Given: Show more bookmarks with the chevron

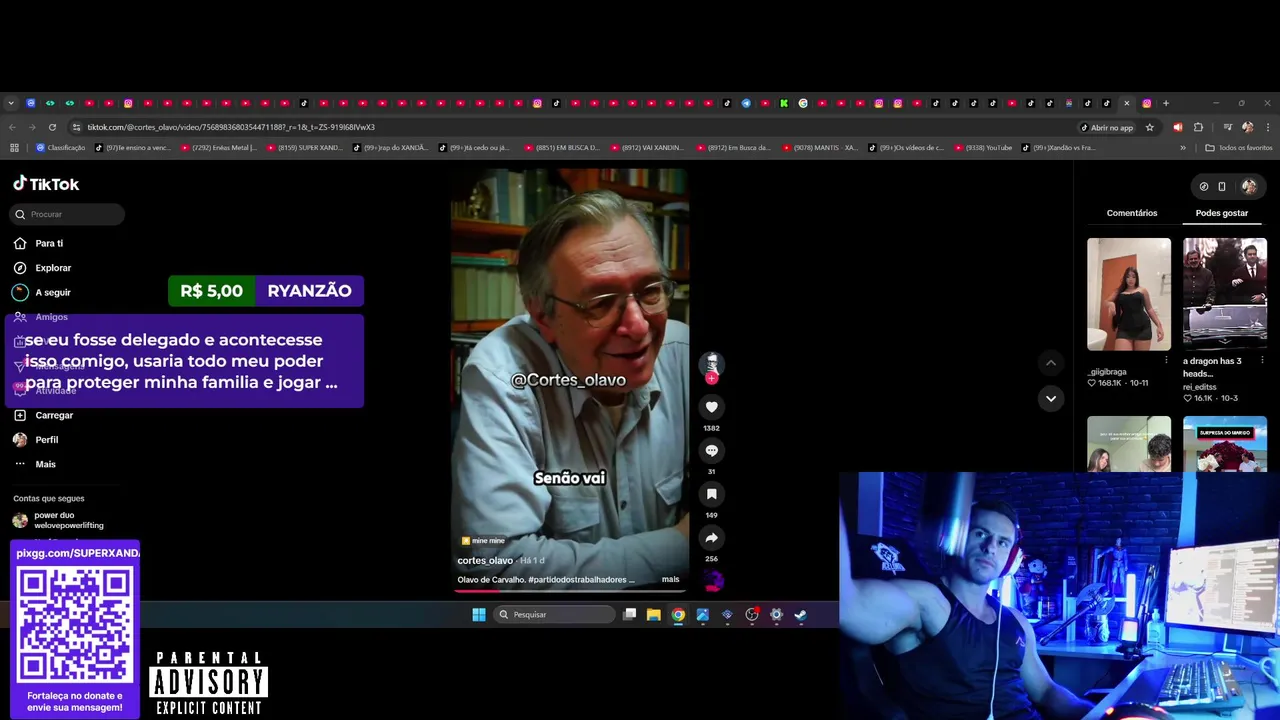Looking at the screenshot, I should coord(1183,148).
